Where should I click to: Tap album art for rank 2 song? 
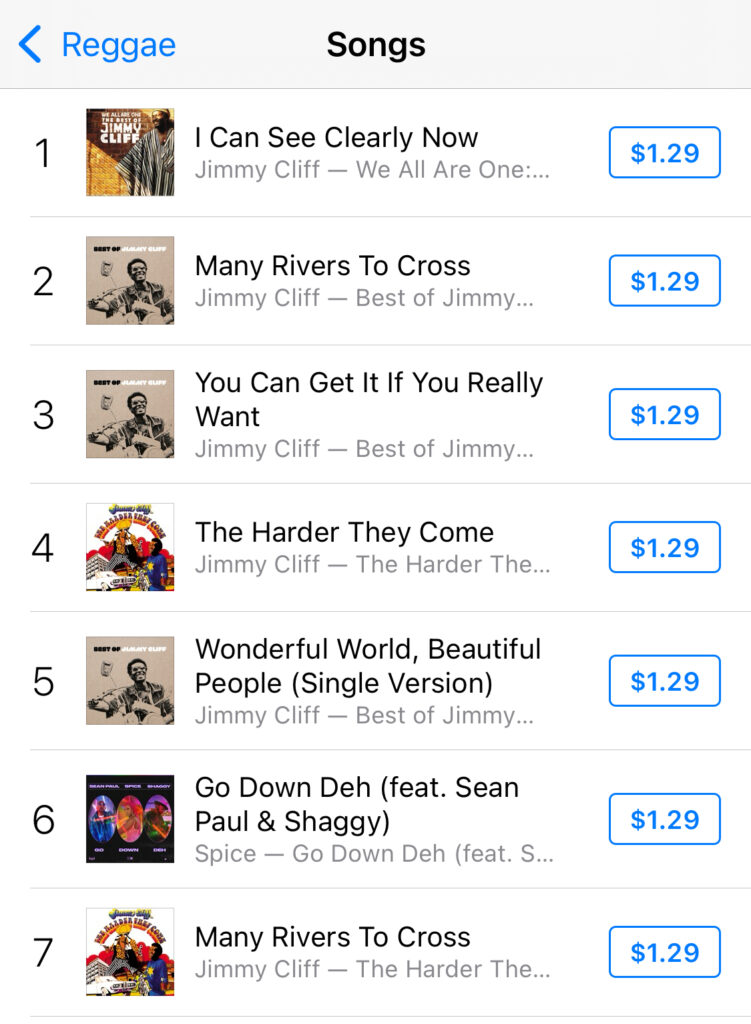pyautogui.click(x=130, y=281)
